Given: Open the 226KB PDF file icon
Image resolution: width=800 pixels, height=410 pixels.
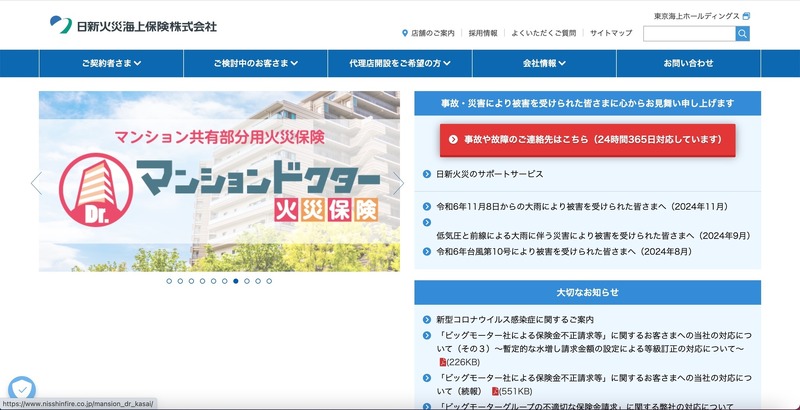Looking at the screenshot, I should [x=443, y=361].
